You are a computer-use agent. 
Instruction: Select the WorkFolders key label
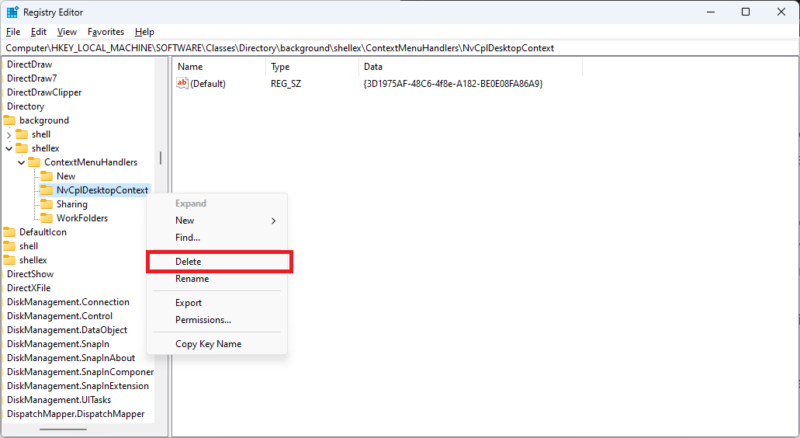(x=82, y=218)
